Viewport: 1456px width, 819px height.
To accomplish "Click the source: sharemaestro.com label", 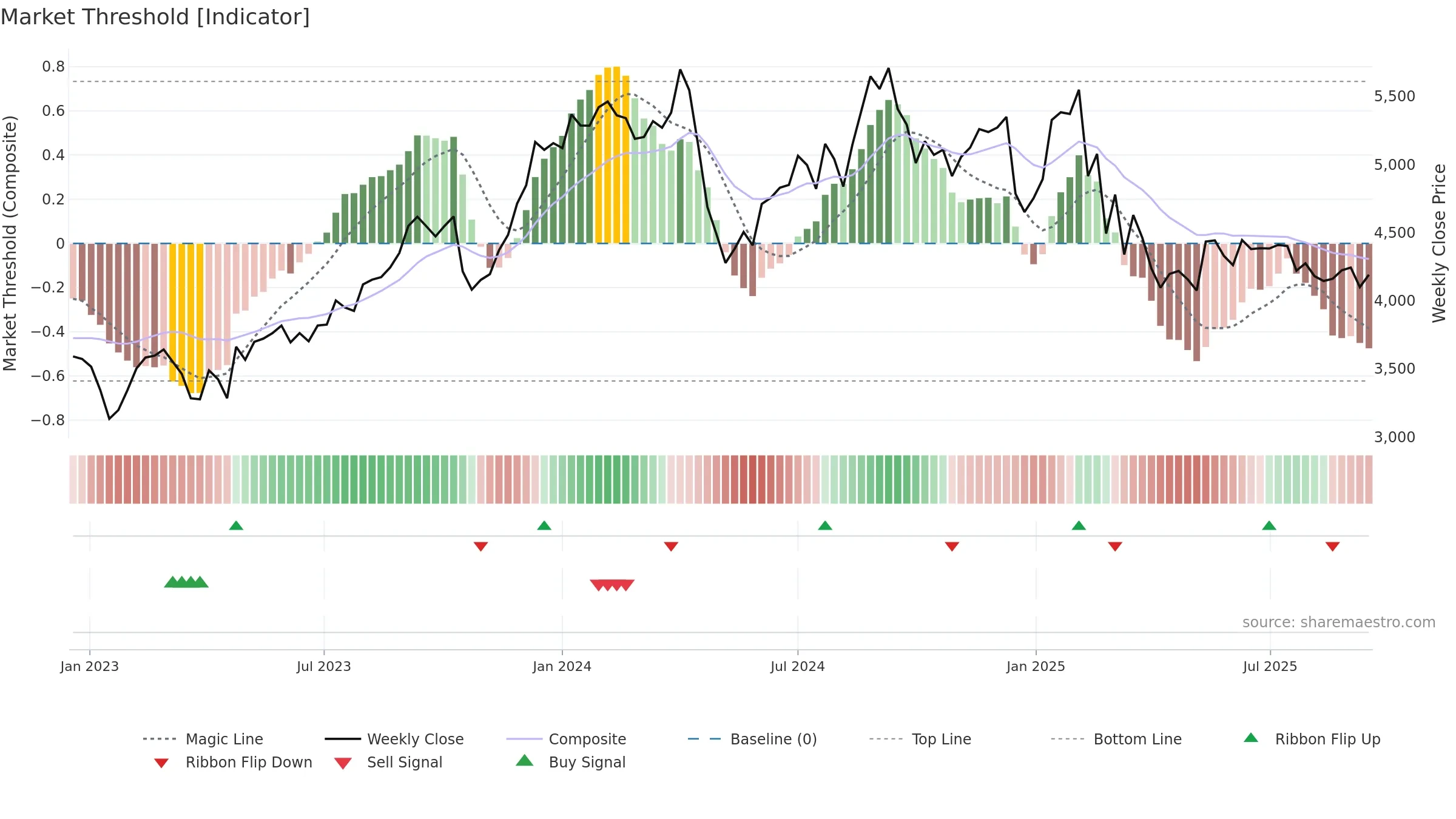I will point(1339,622).
